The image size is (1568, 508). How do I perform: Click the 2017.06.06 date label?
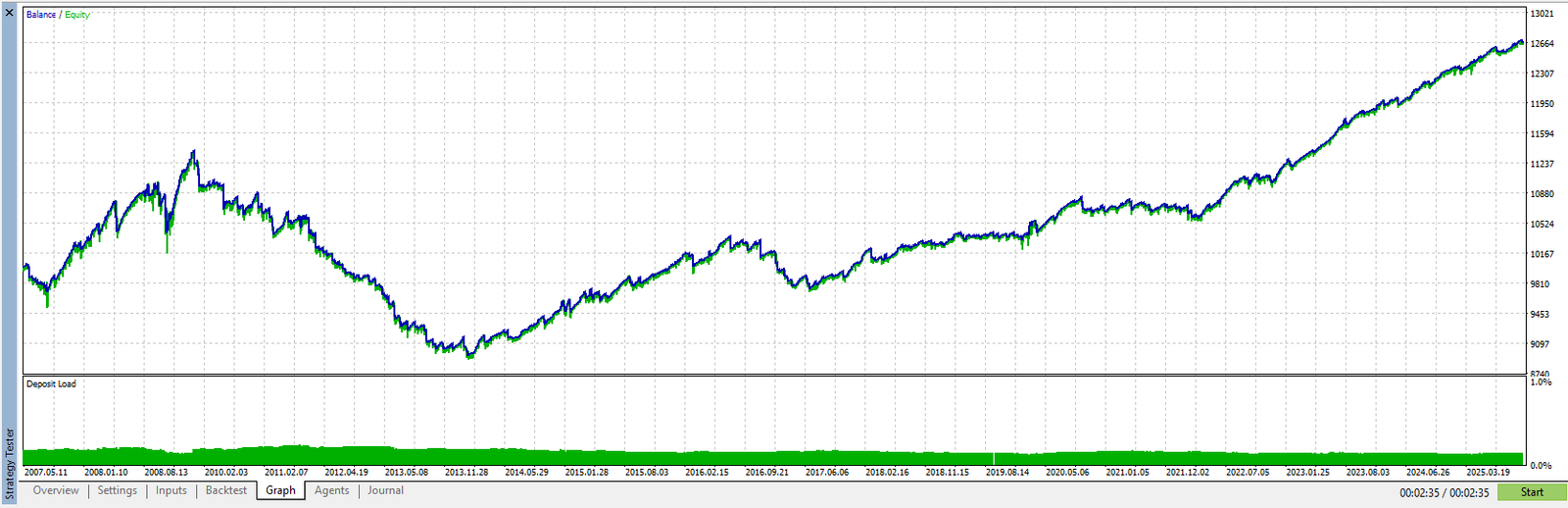tap(827, 472)
